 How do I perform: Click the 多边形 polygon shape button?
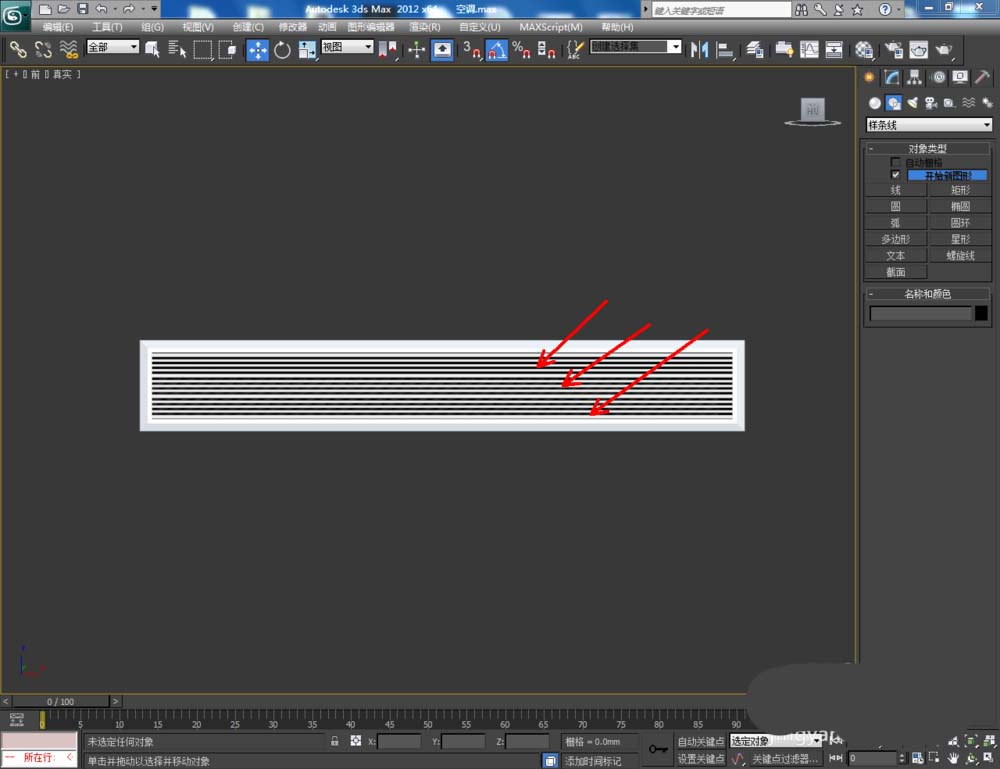pyautogui.click(x=895, y=239)
